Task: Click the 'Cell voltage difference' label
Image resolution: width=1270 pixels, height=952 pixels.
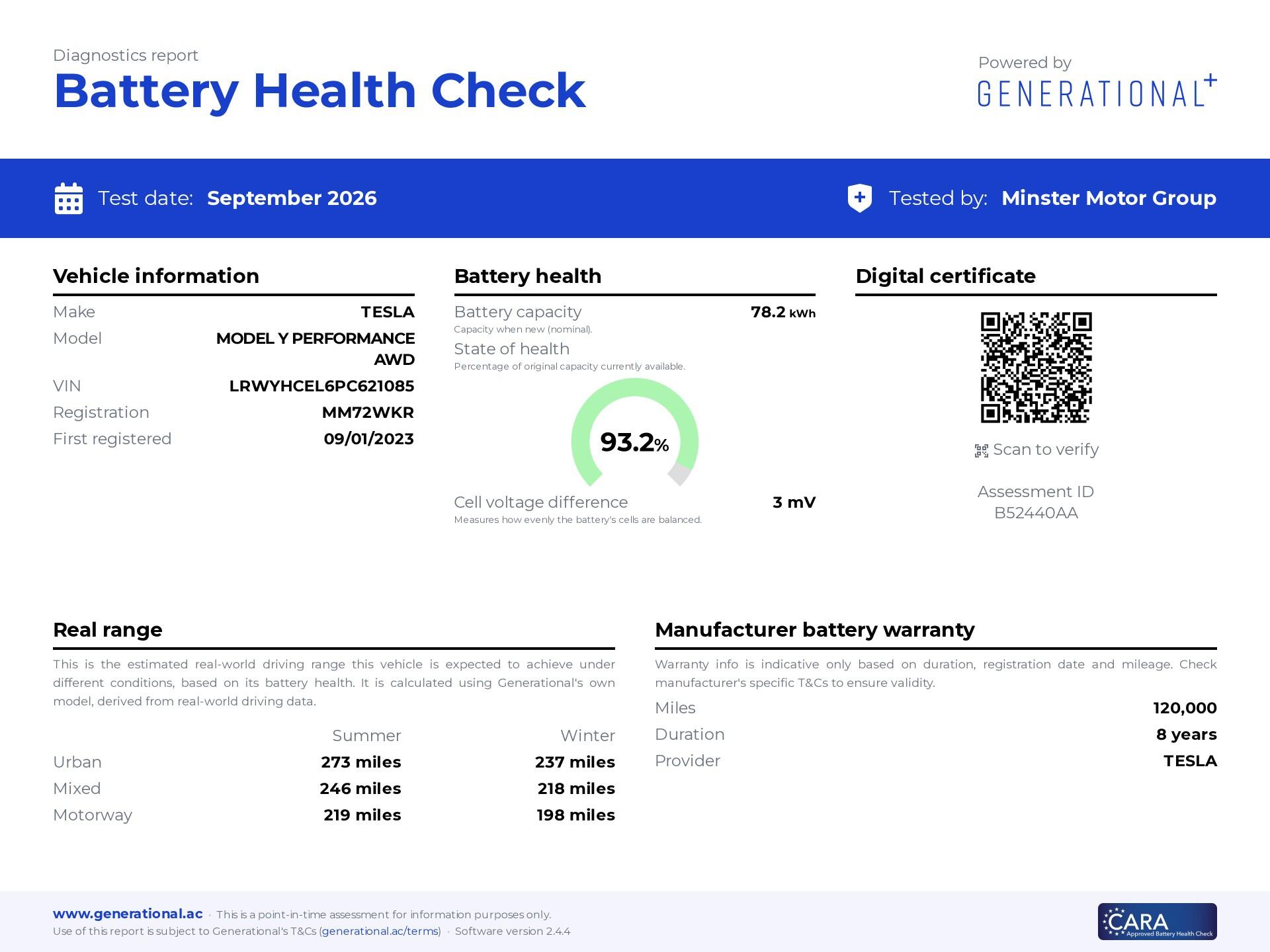Action: (x=541, y=502)
